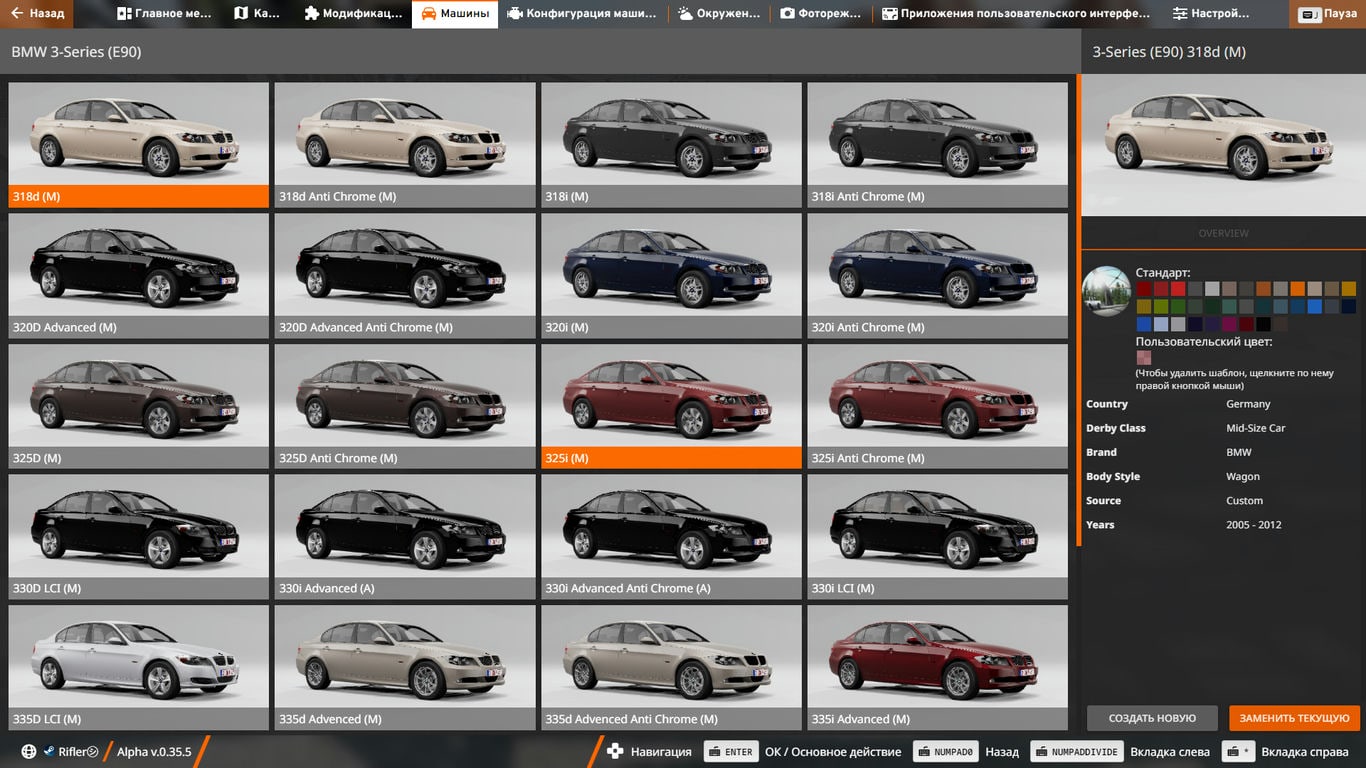Click the ЗАМЕНИТЬ ТЕКУЩУЮ button
Screen dimensions: 1366x768
pyautogui.click(x=1295, y=718)
